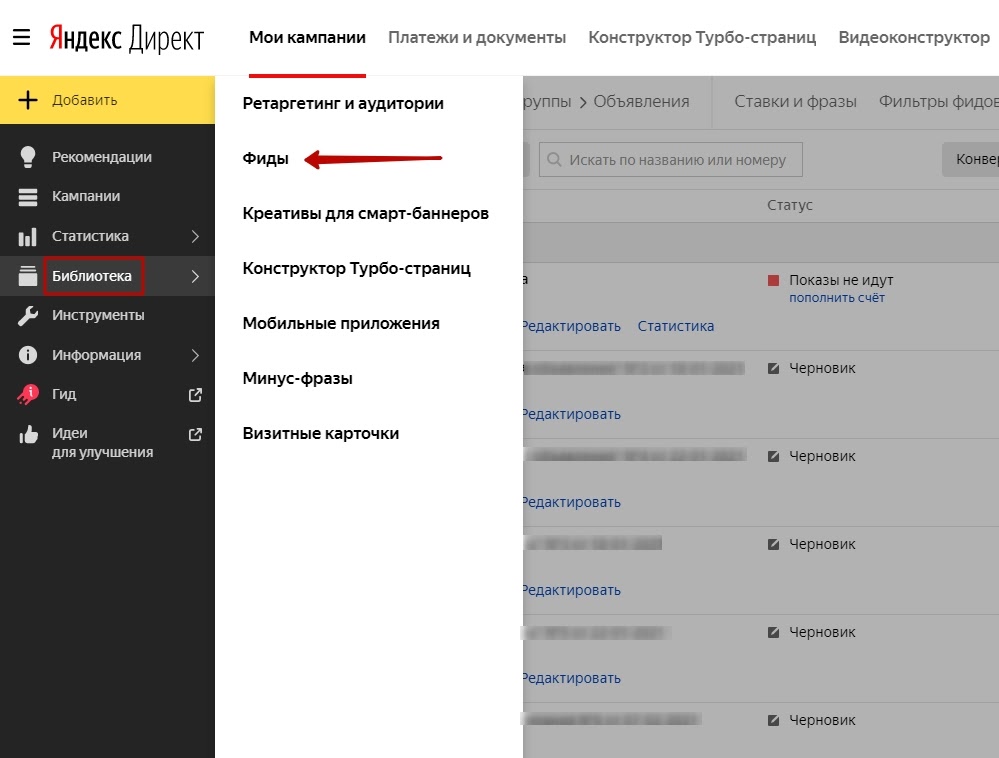This screenshot has height=758, width=999.
Task: Open Рекомендации in the sidebar
Action: point(102,157)
